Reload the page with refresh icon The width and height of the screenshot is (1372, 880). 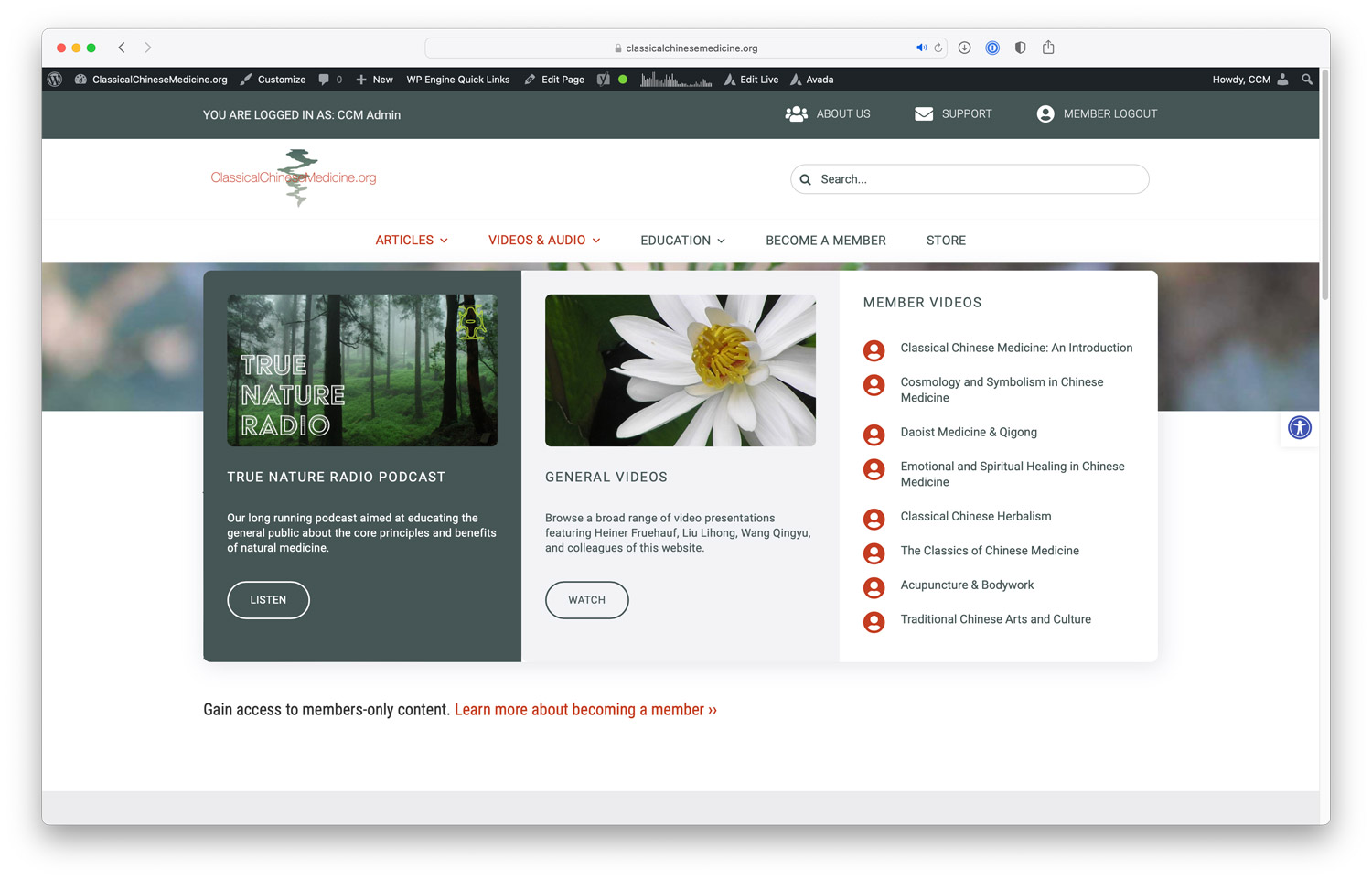coord(938,48)
